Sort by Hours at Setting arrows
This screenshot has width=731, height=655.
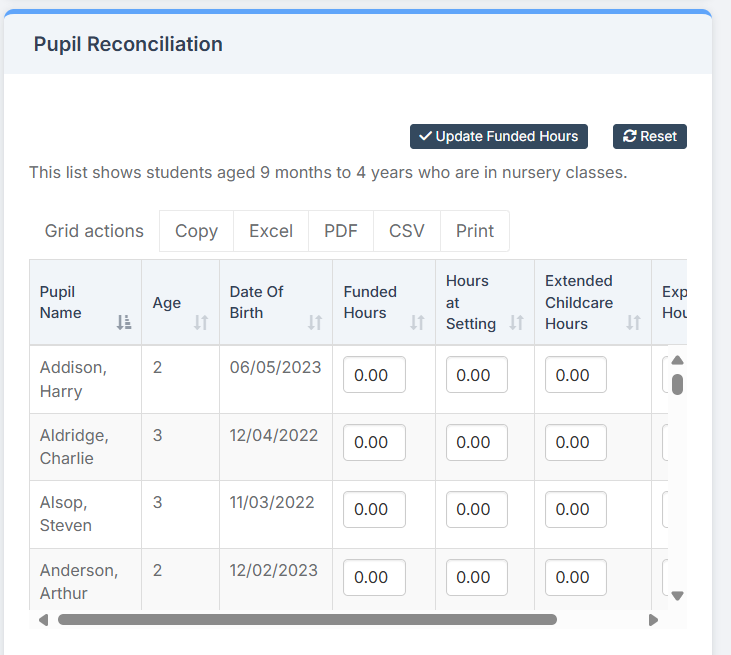(517, 322)
